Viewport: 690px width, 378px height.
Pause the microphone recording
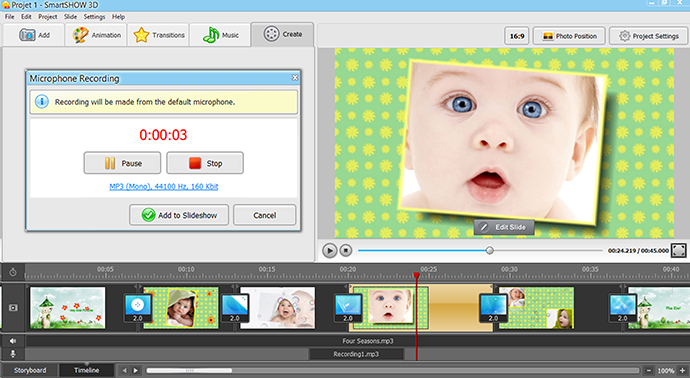point(122,163)
